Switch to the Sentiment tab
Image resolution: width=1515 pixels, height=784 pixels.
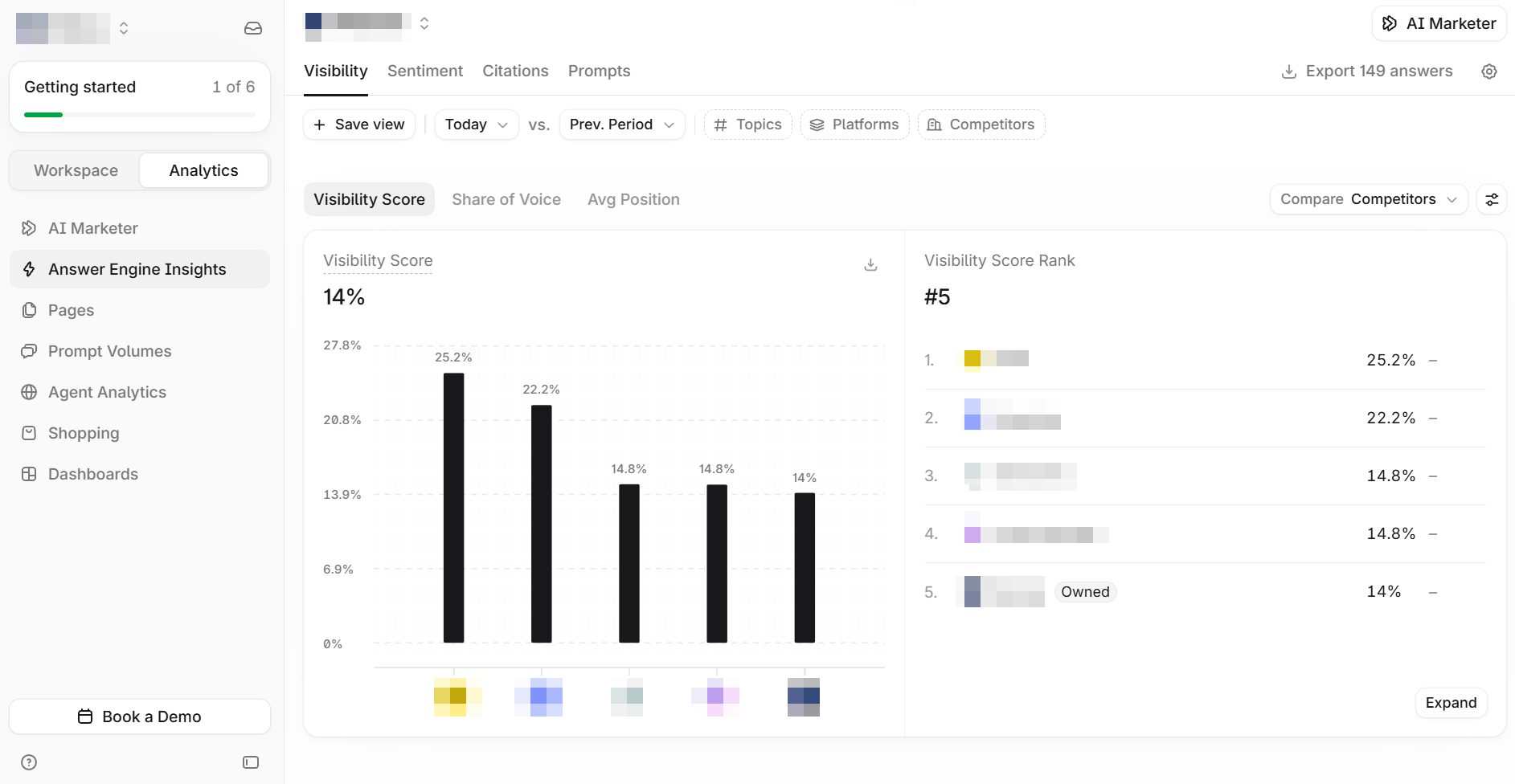[x=425, y=71]
